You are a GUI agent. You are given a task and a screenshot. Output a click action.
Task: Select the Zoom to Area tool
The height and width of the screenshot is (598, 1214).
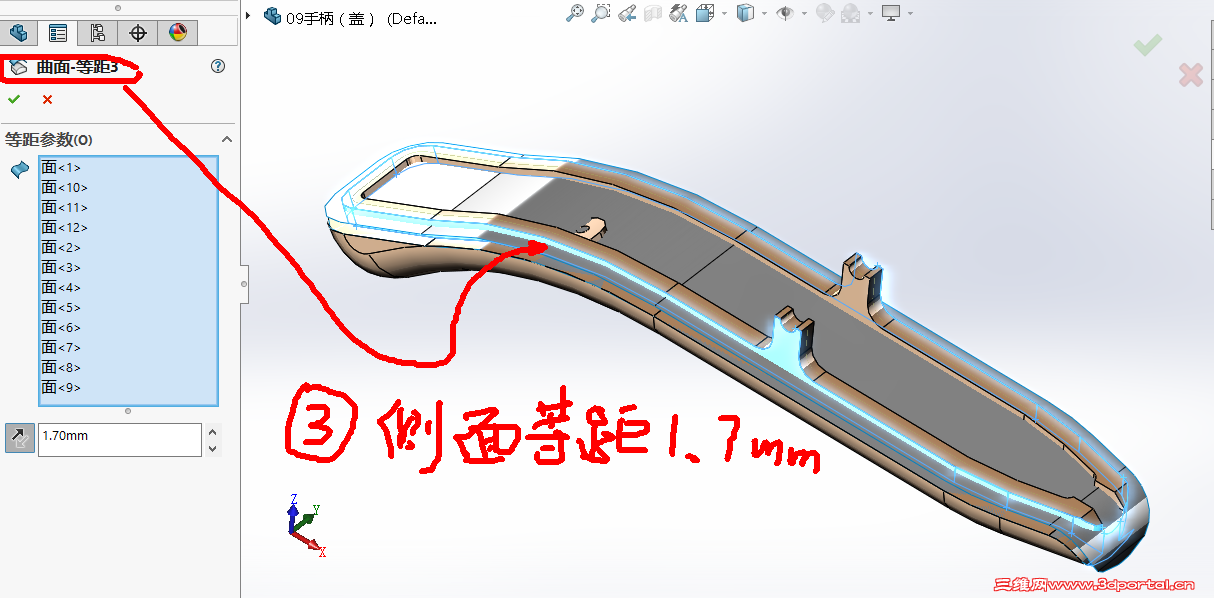pyautogui.click(x=600, y=13)
